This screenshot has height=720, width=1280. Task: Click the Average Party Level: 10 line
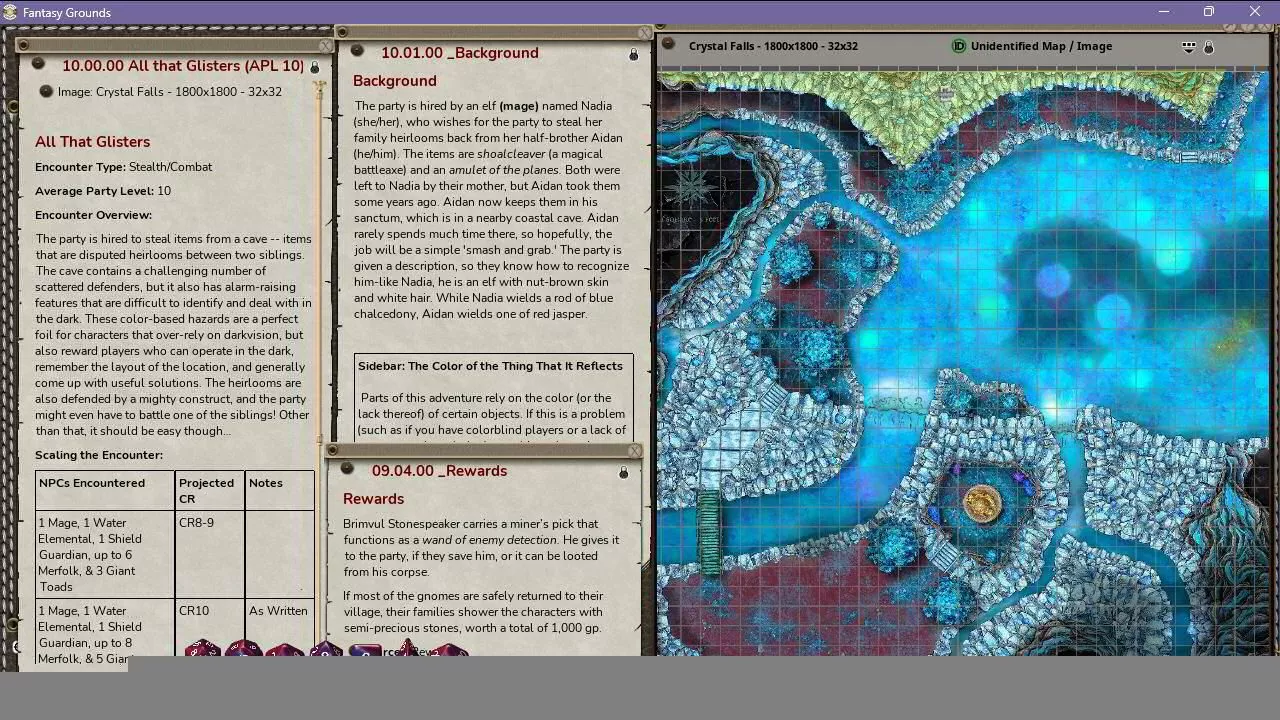coord(103,191)
